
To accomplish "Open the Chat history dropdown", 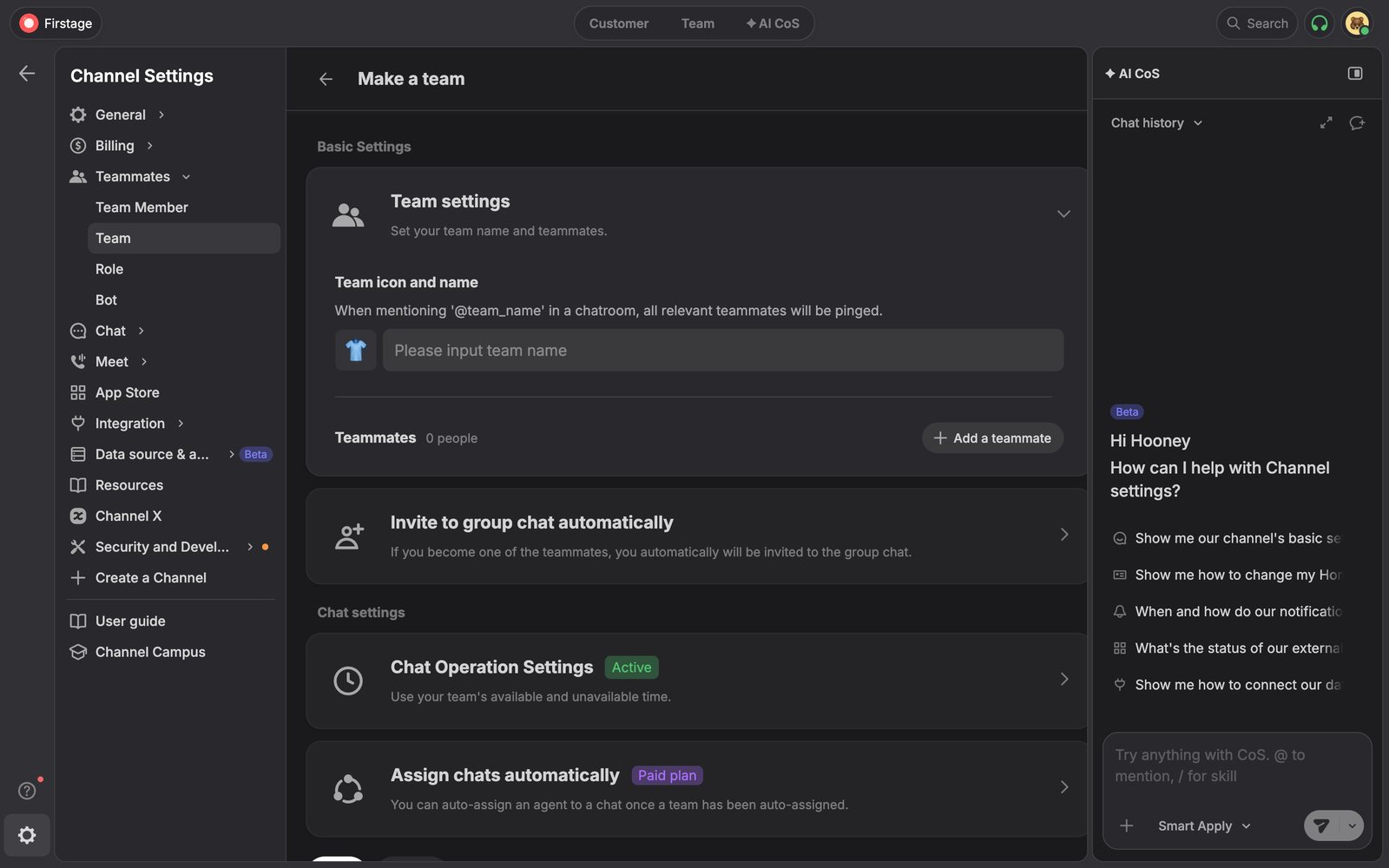I will [1156, 123].
